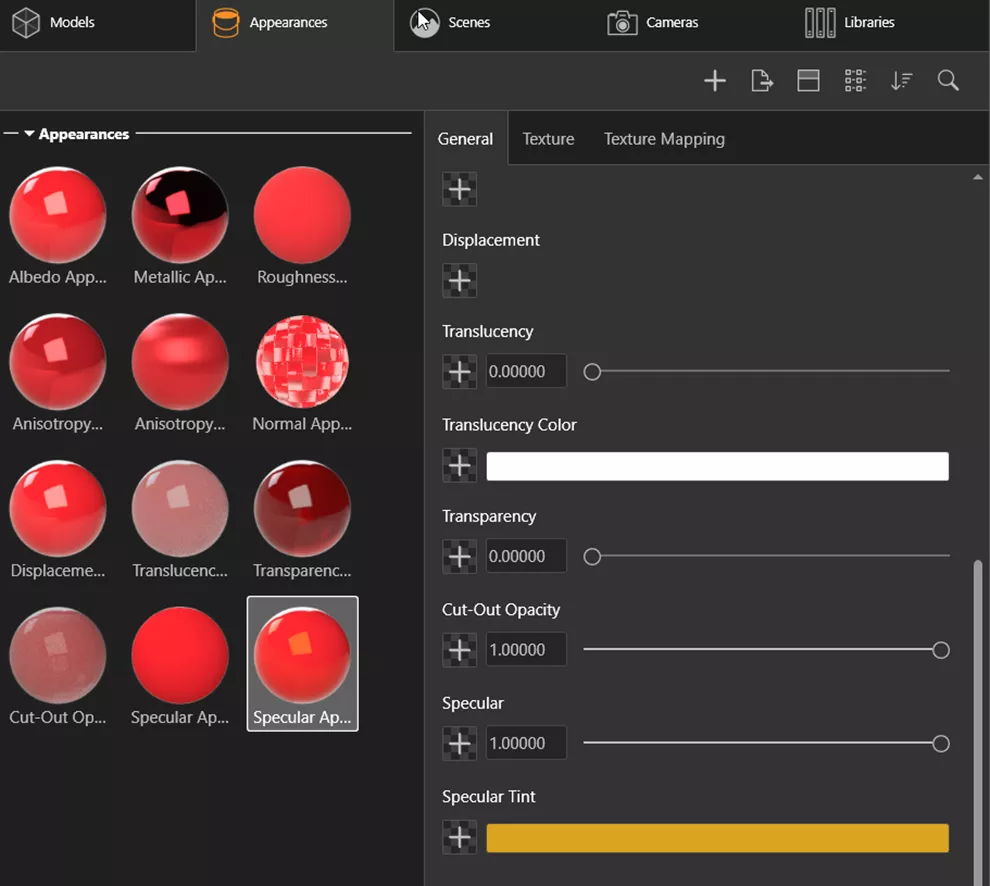Add texture map to Cut-Out Opacity
The image size is (990, 886).
tap(460, 650)
